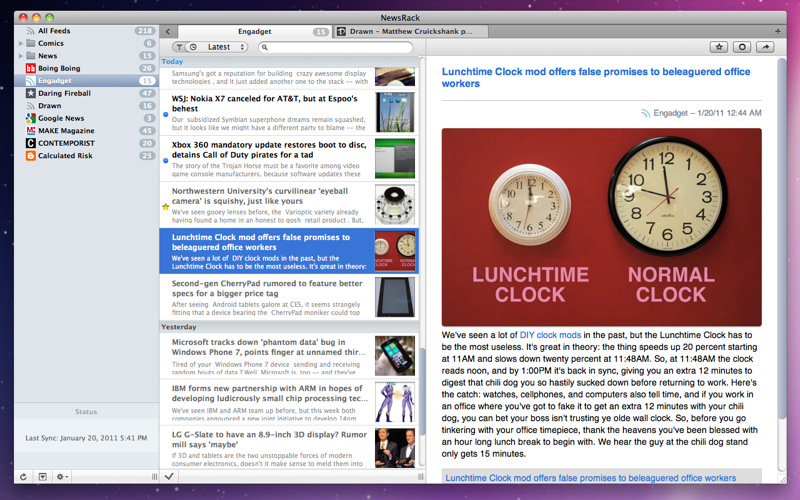Click the Daring Fireball star icon

tap(31, 93)
